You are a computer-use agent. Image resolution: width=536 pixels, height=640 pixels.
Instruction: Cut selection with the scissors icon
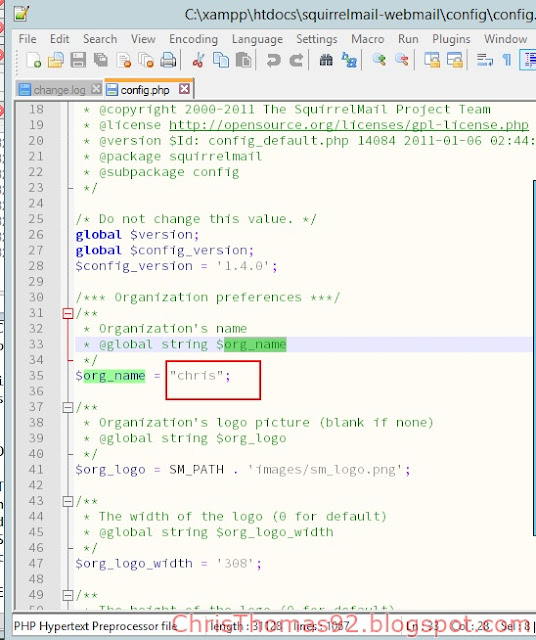click(x=198, y=60)
